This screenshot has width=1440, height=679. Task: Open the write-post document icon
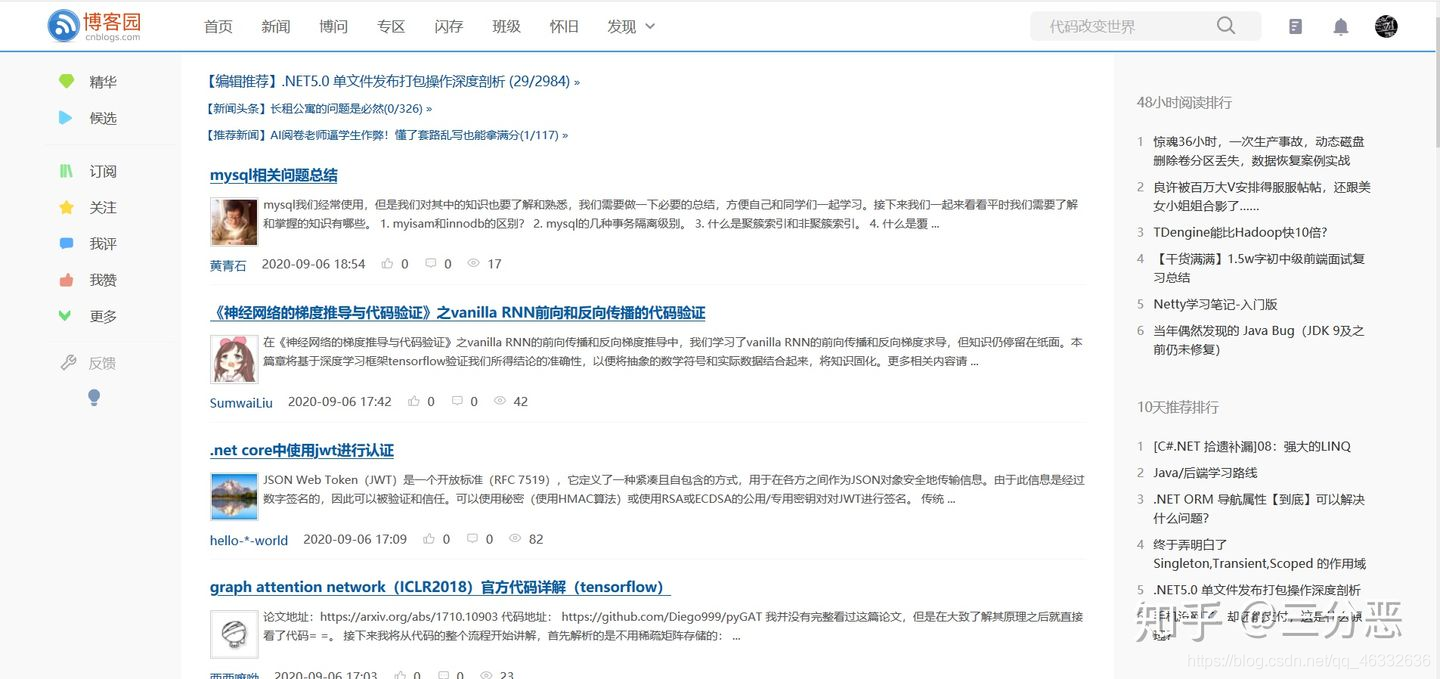point(1296,27)
